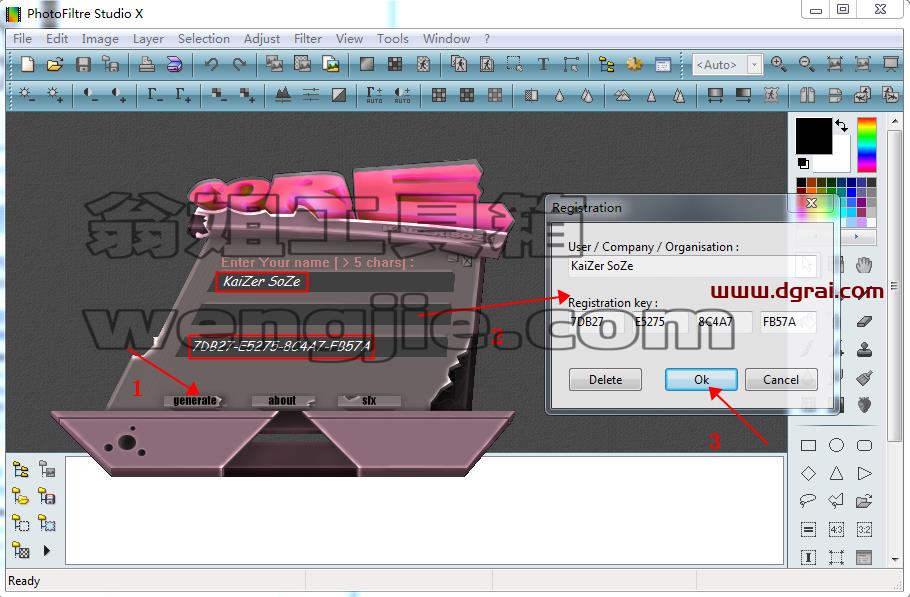Click the tool panel scrollbar down arrow

[894, 559]
